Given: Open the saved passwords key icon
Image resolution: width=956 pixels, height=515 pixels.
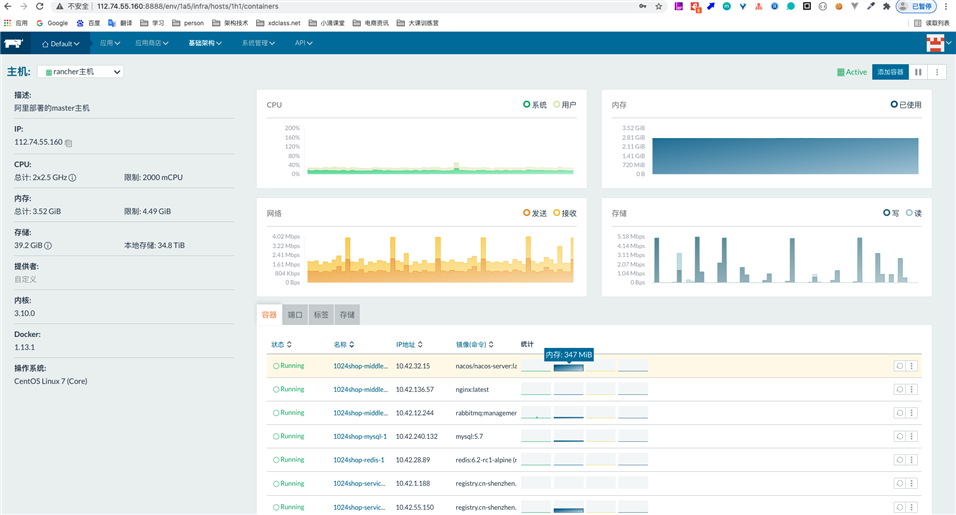Looking at the screenshot, I should click(x=643, y=6).
